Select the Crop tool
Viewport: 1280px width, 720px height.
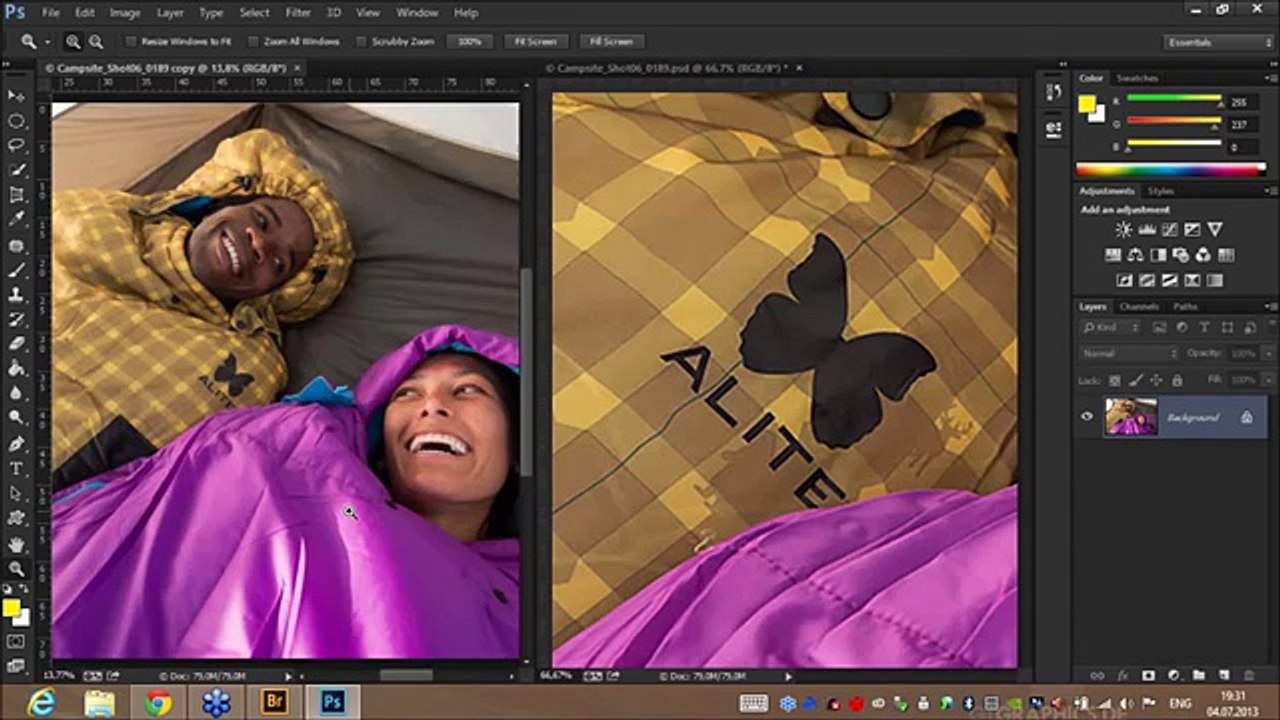click(16, 196)
